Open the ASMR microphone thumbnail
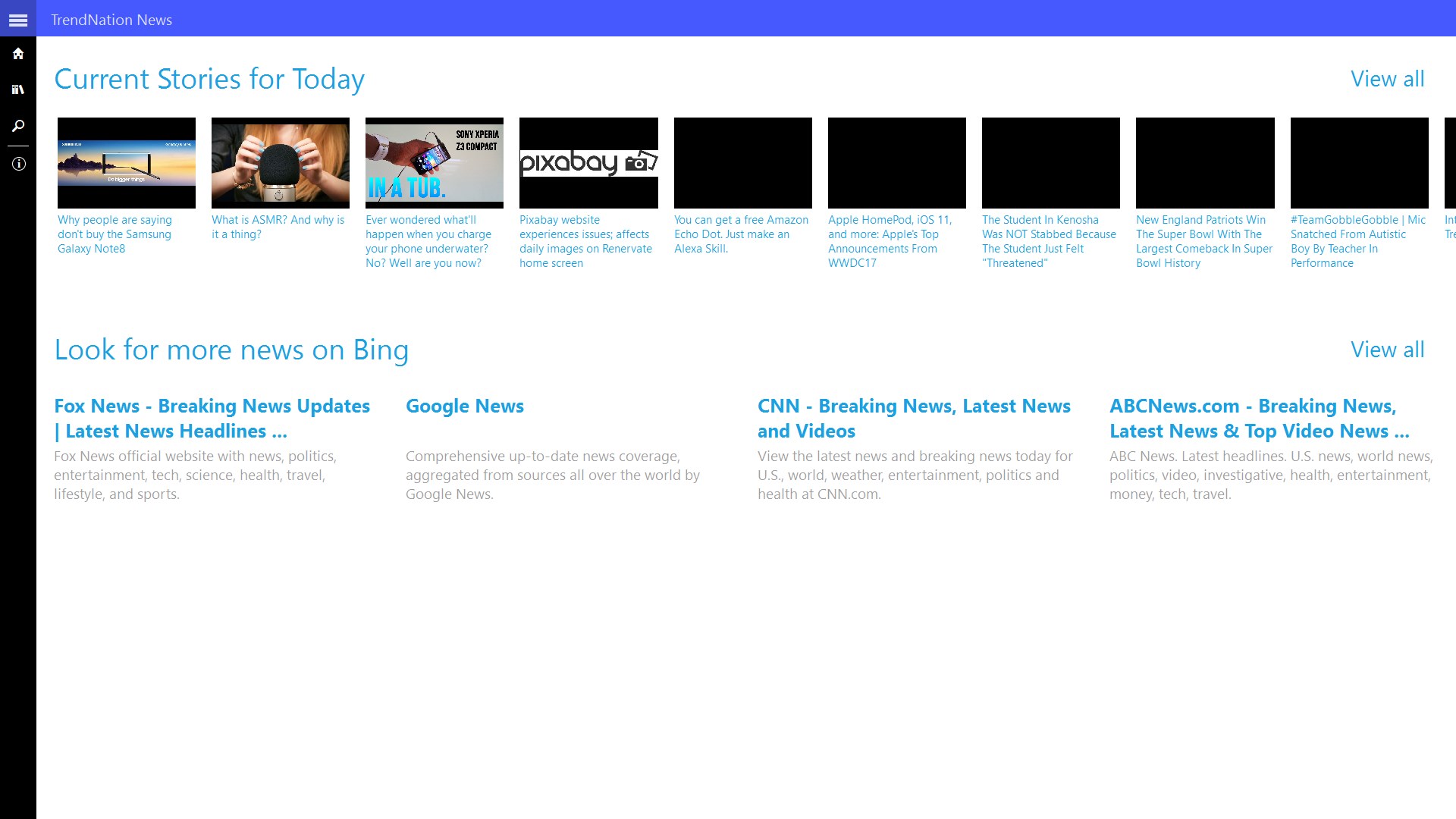 pyautogui.click(x=281, y=162)
